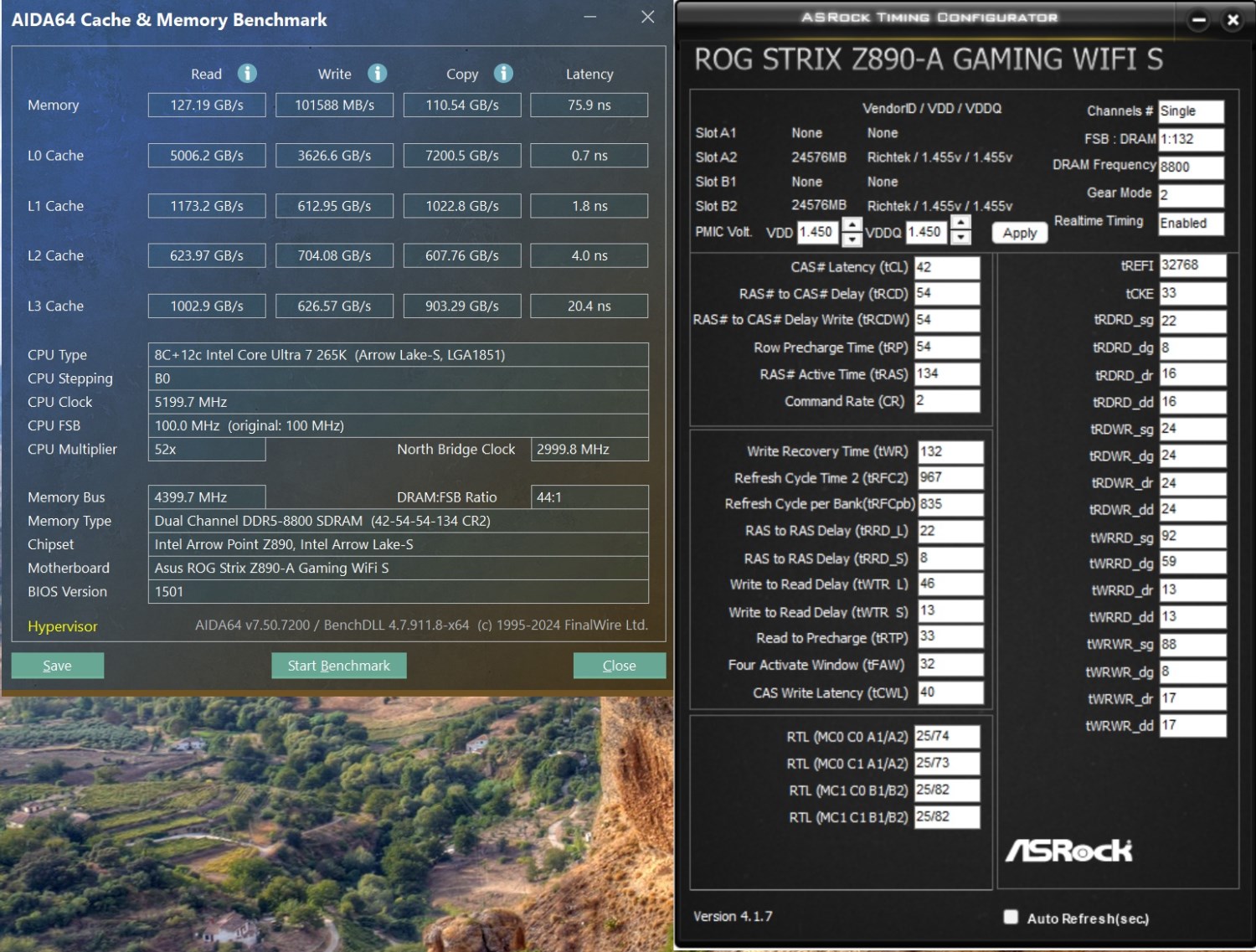Screen dimensions: 1256x952
Task: Click the RAS# Active Time (tRAS) field
Action: 946,373
